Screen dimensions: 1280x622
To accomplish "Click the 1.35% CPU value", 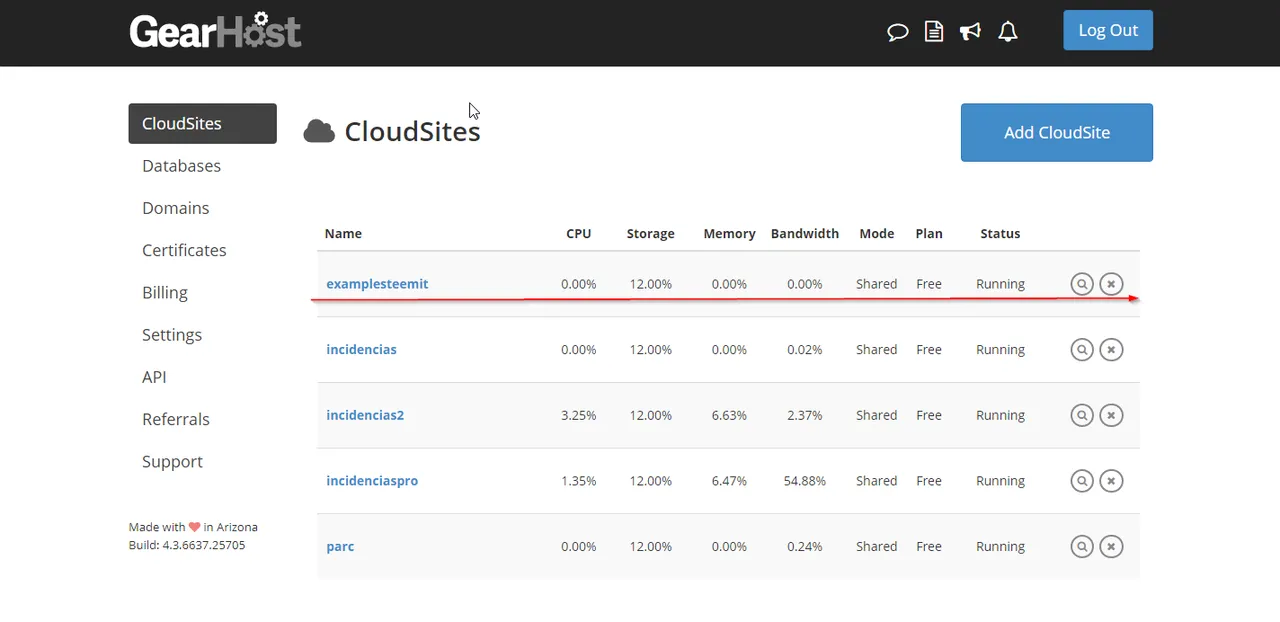I will 578,481.
